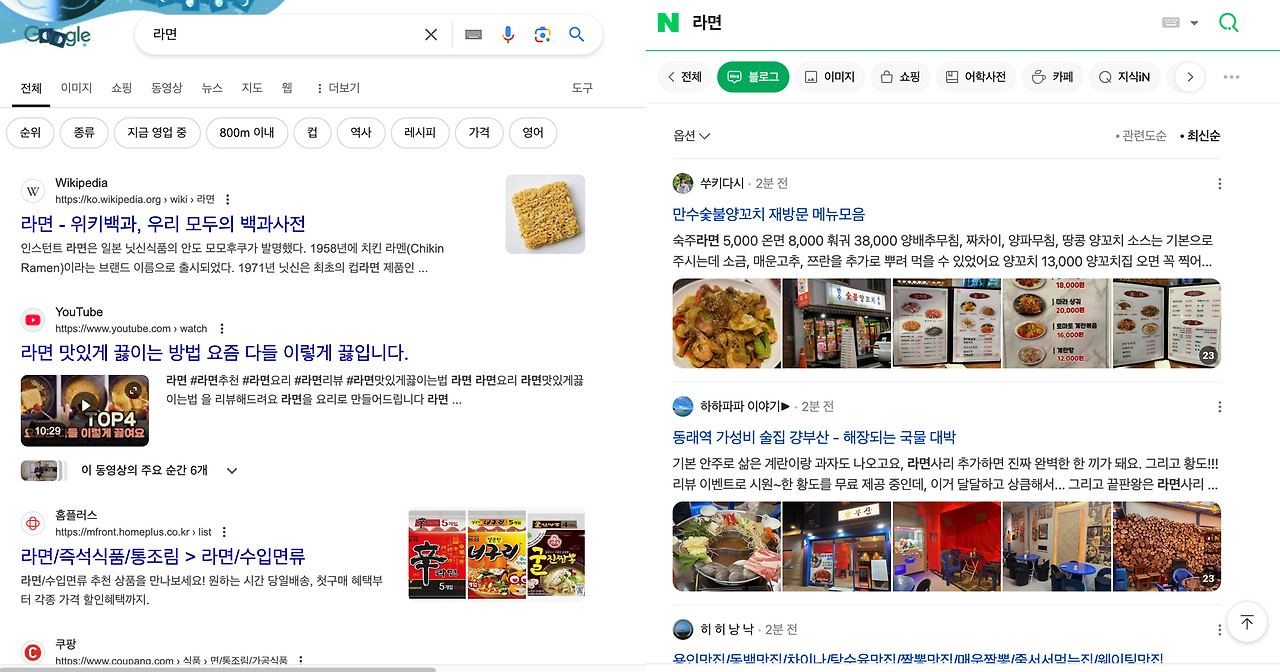Screen dimensions: 1280x672
Task: Select Google 동영상 tab
Action: click(166, 88)
